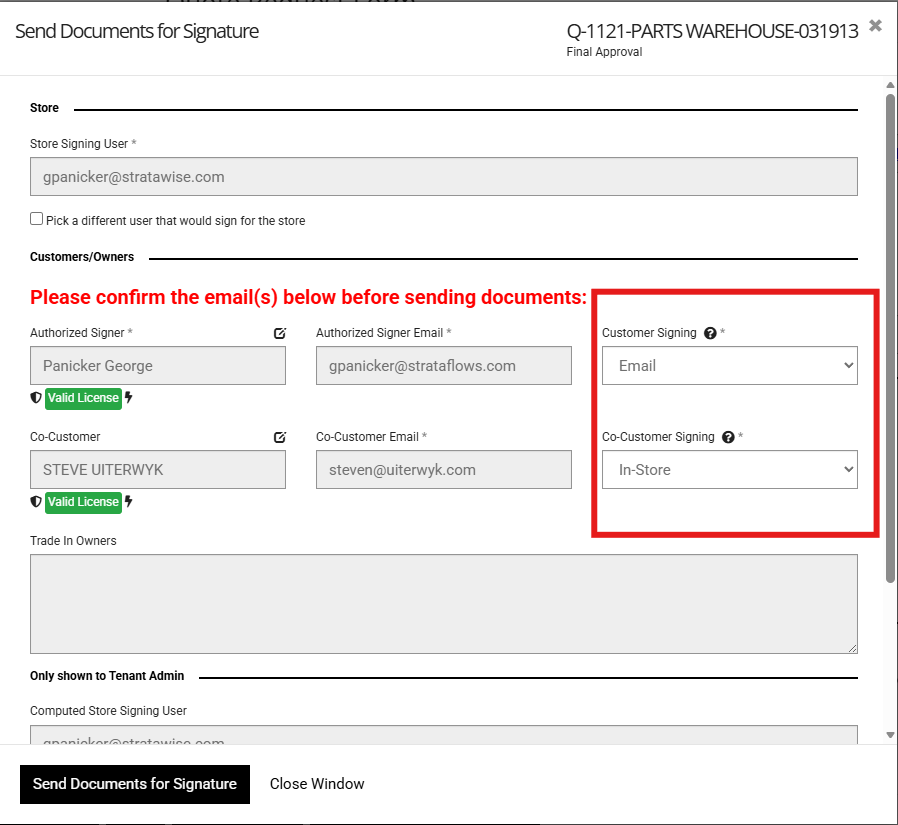898x825 pixels.
Task: Click the Co-Customer name field
Action: click(158, 469)
